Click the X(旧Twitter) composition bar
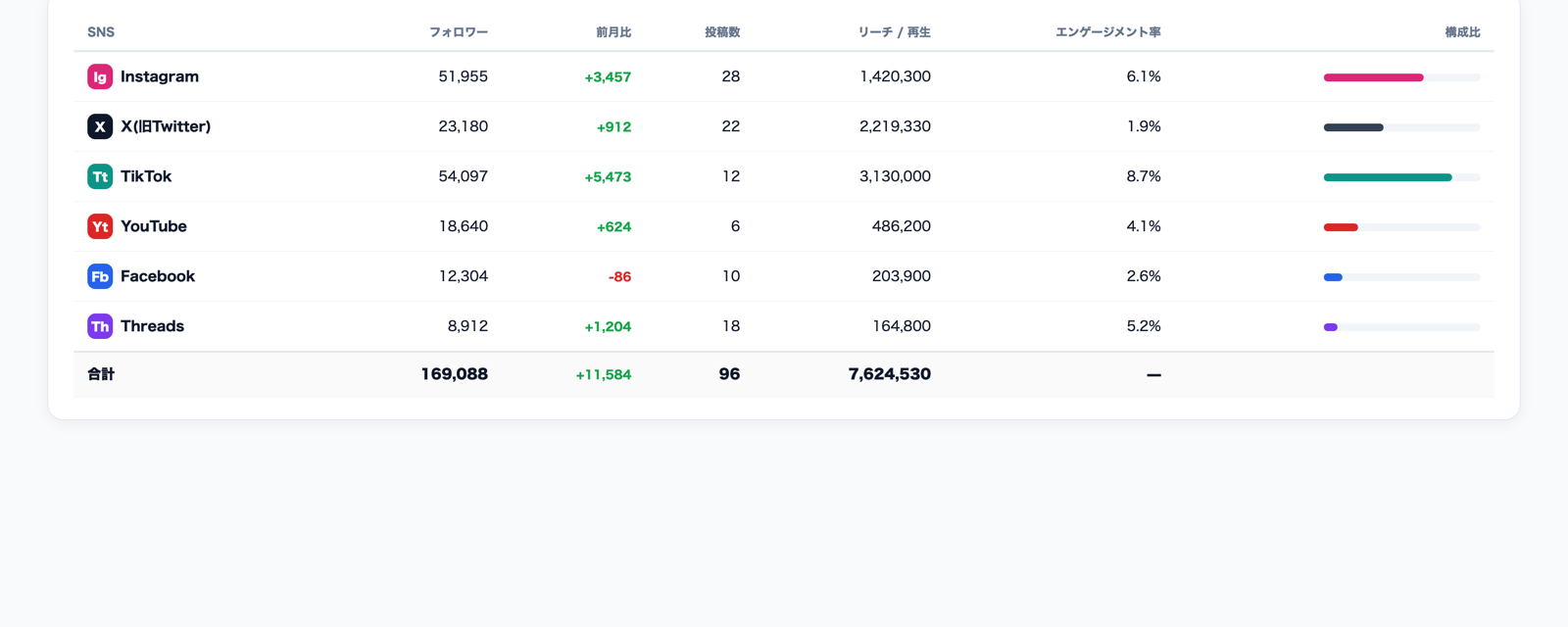 click(1401, 127)
